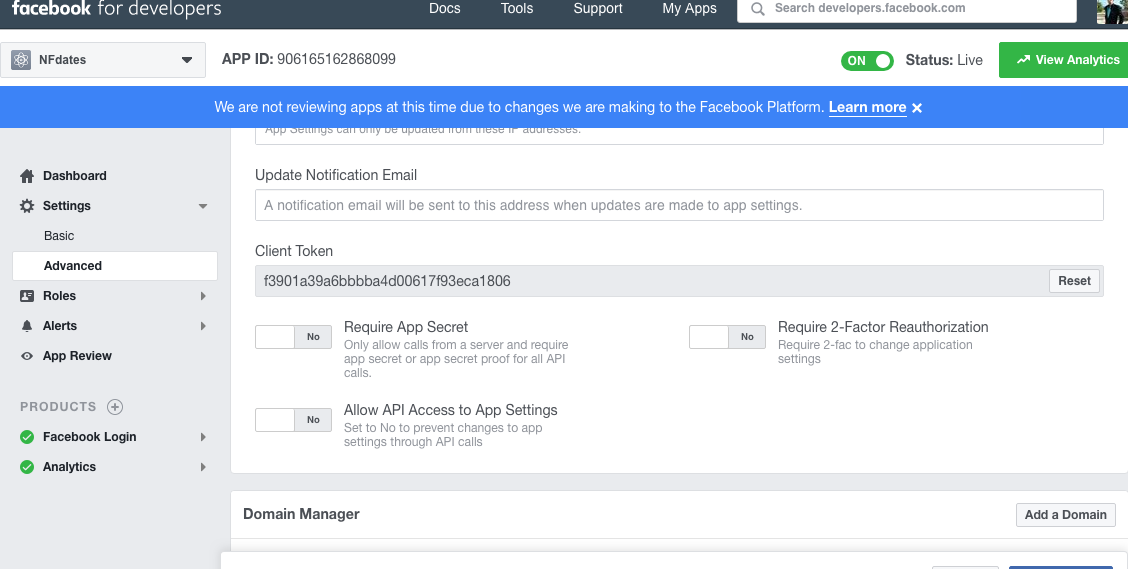The height and width of the screenshot is (569, 1128).
Task: Open the My Apps menu
Action: (x=689, y=9)
